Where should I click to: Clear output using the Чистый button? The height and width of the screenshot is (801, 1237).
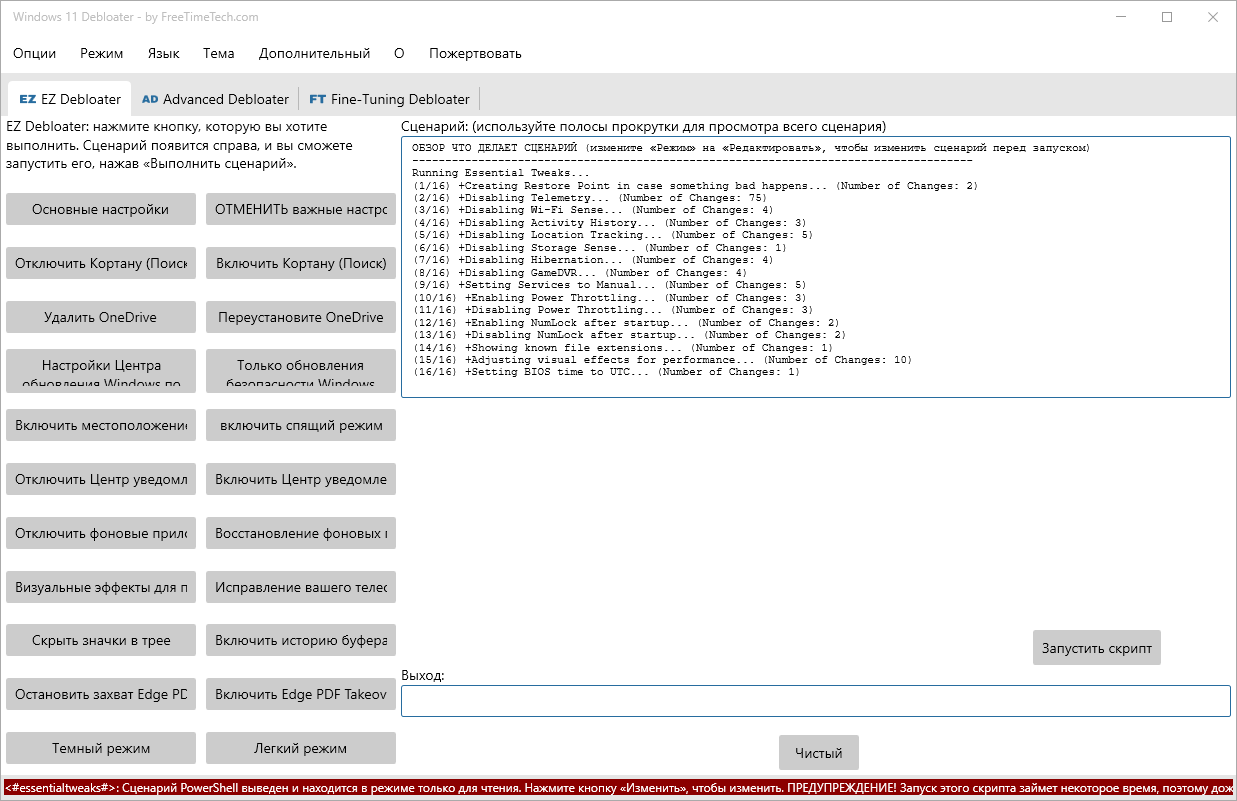pos(818,752)
